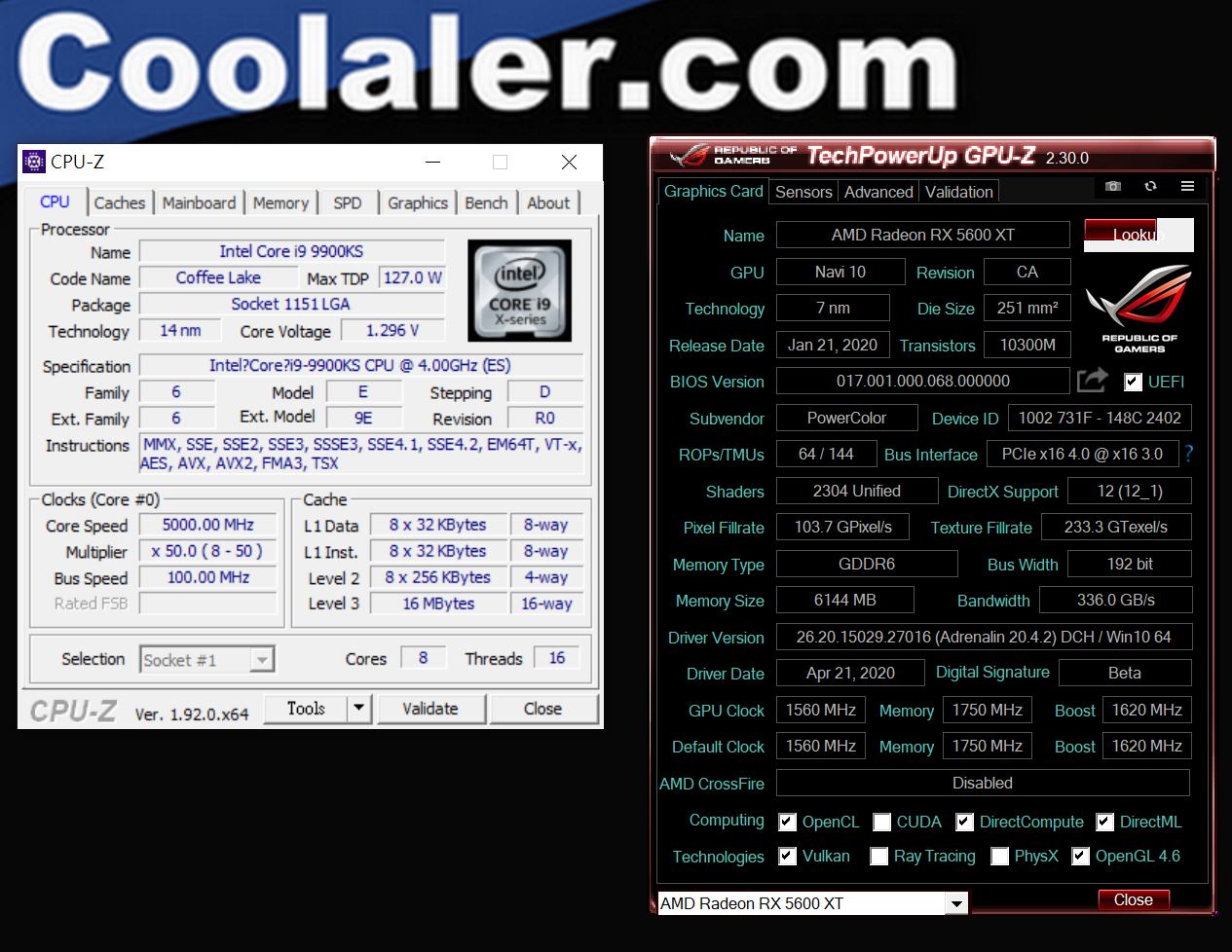The height and width of the screenshot is (952, 1232).
Task: Click the Close button in CPU-Z
Action: [x=542, y=709]
